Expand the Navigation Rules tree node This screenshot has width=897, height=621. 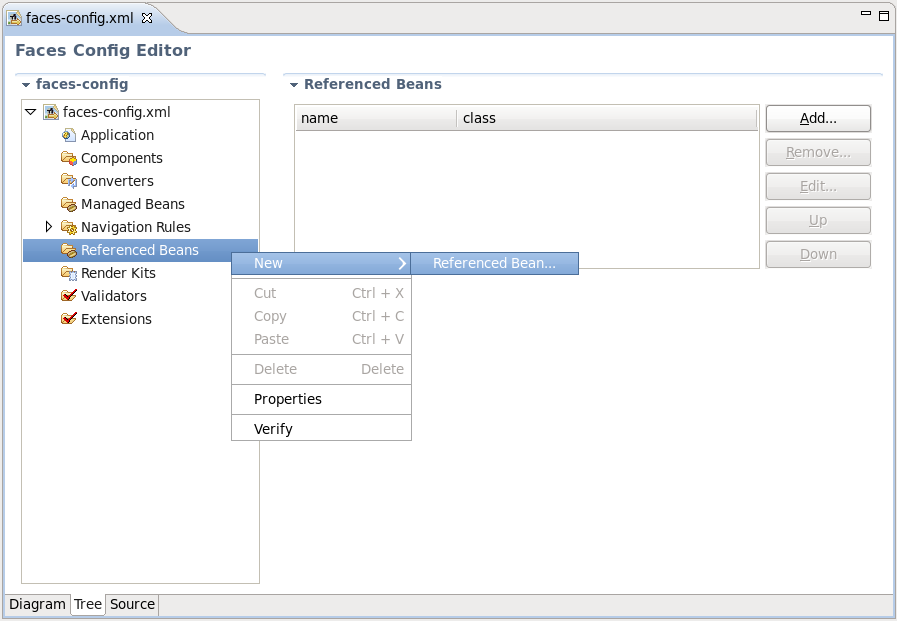pos(49,227)
